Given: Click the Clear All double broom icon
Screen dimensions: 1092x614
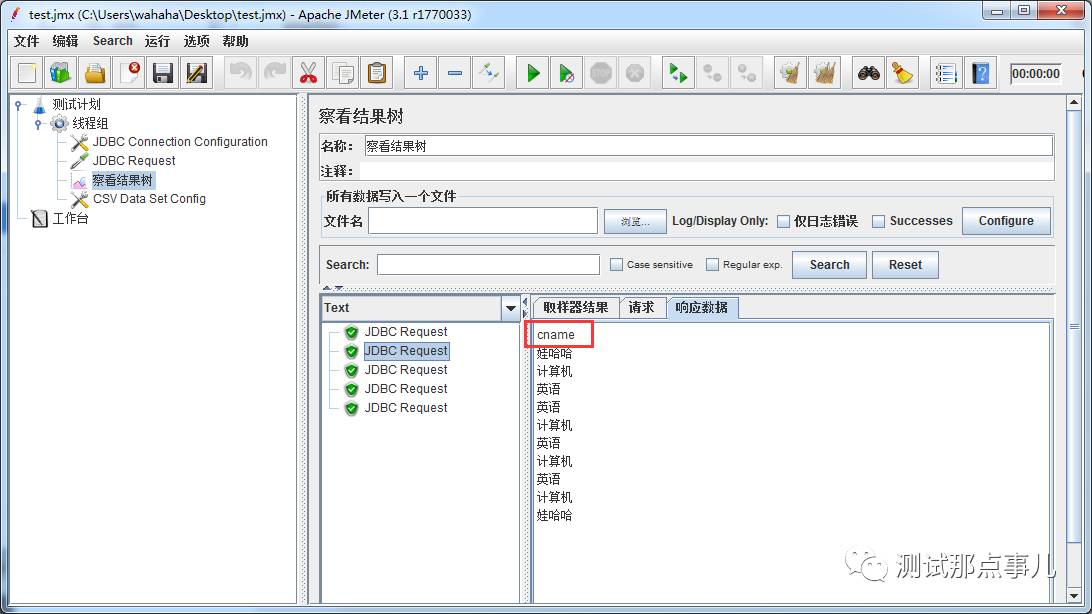Looking at the screenshot, I should (824, 73).
